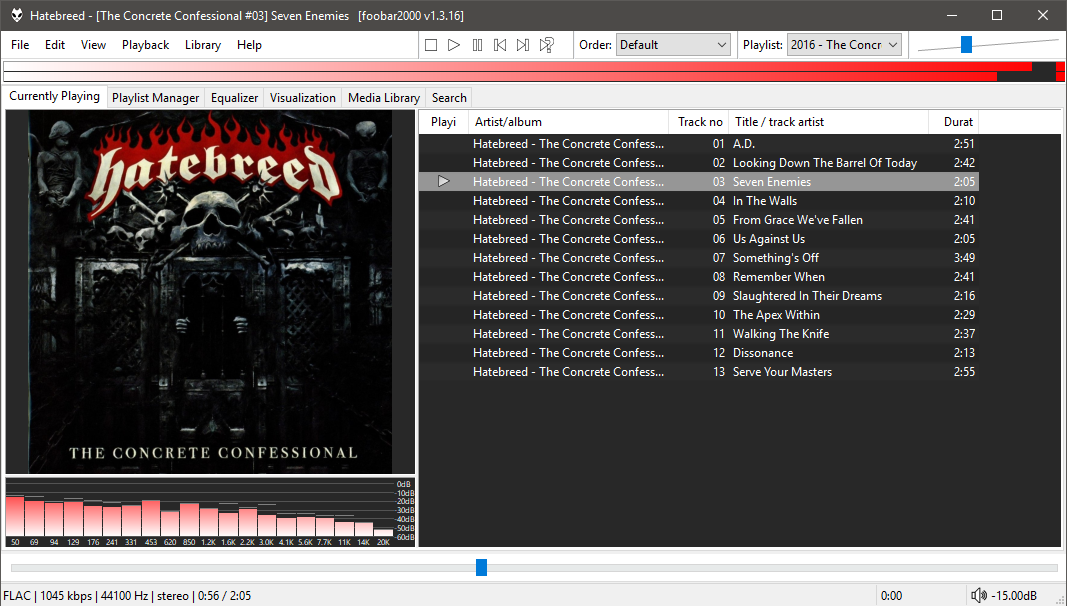The image size is (1067, 606).
Task: Click the seekbar handle at the bottom
Action: pos(481,567)
